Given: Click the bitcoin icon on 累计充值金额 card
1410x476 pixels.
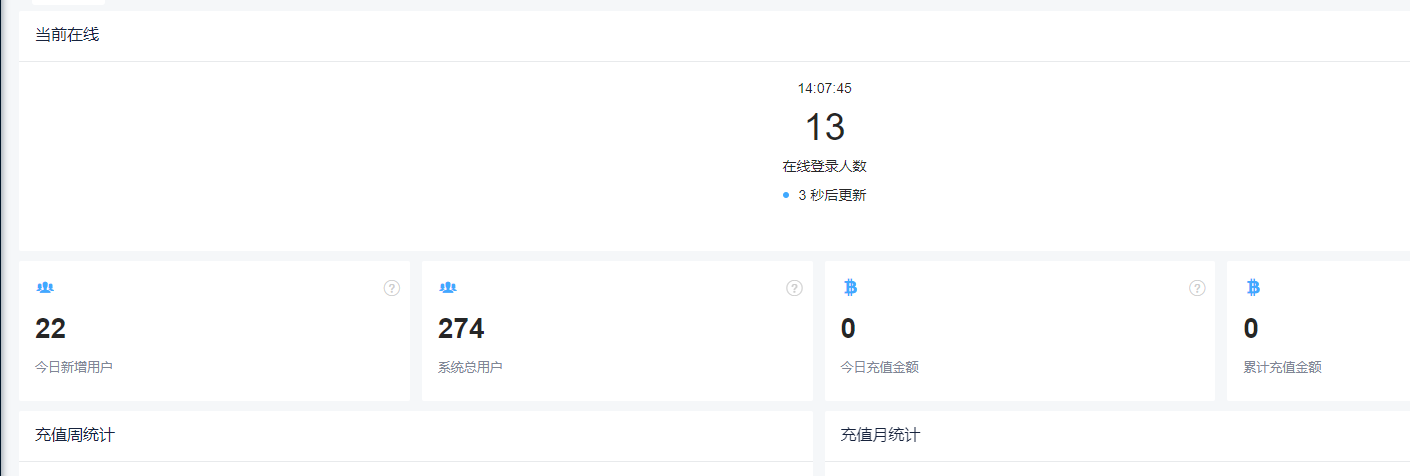Looking at the screenshot, I should point(1253,288).
